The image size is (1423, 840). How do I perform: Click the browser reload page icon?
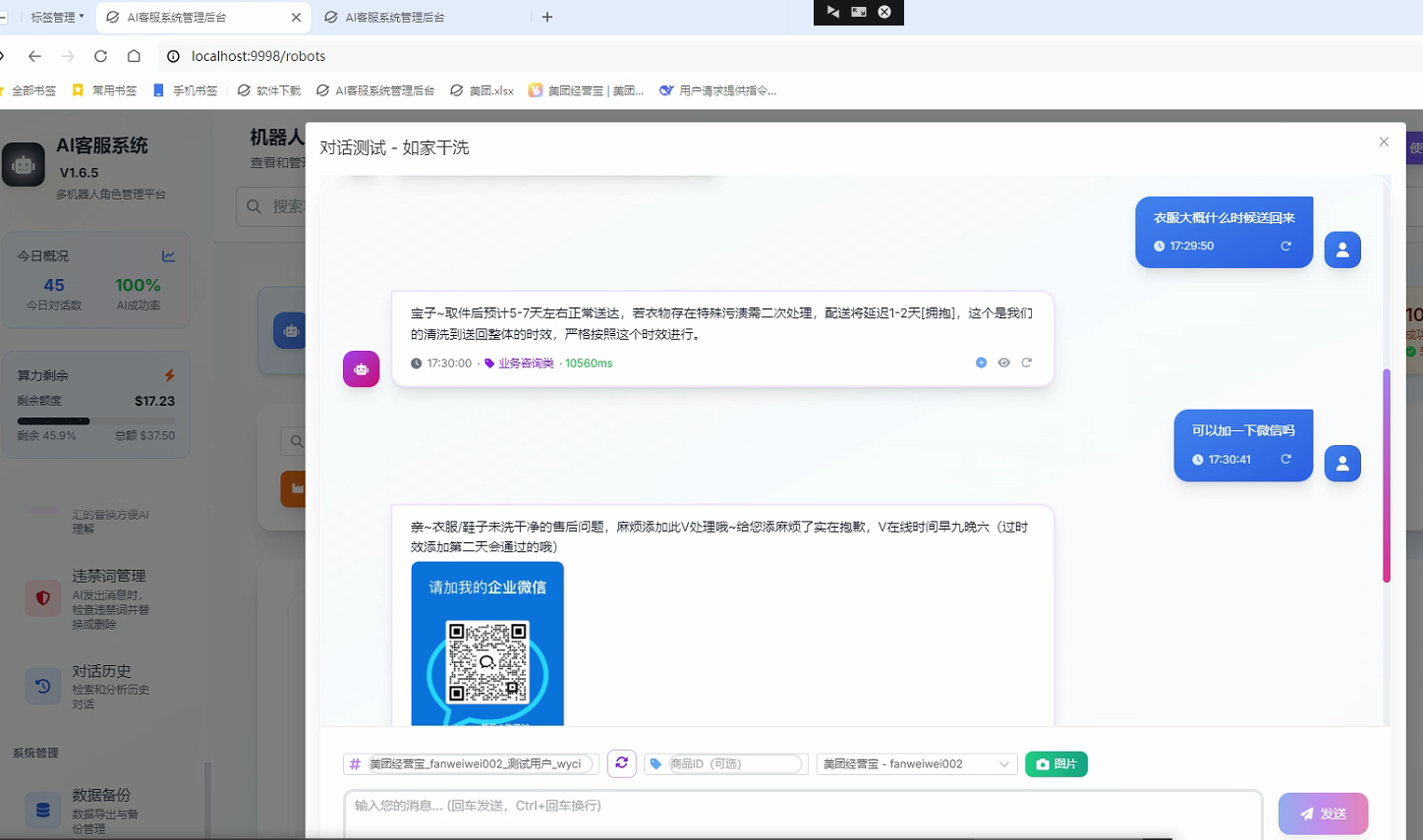point(100,56)
